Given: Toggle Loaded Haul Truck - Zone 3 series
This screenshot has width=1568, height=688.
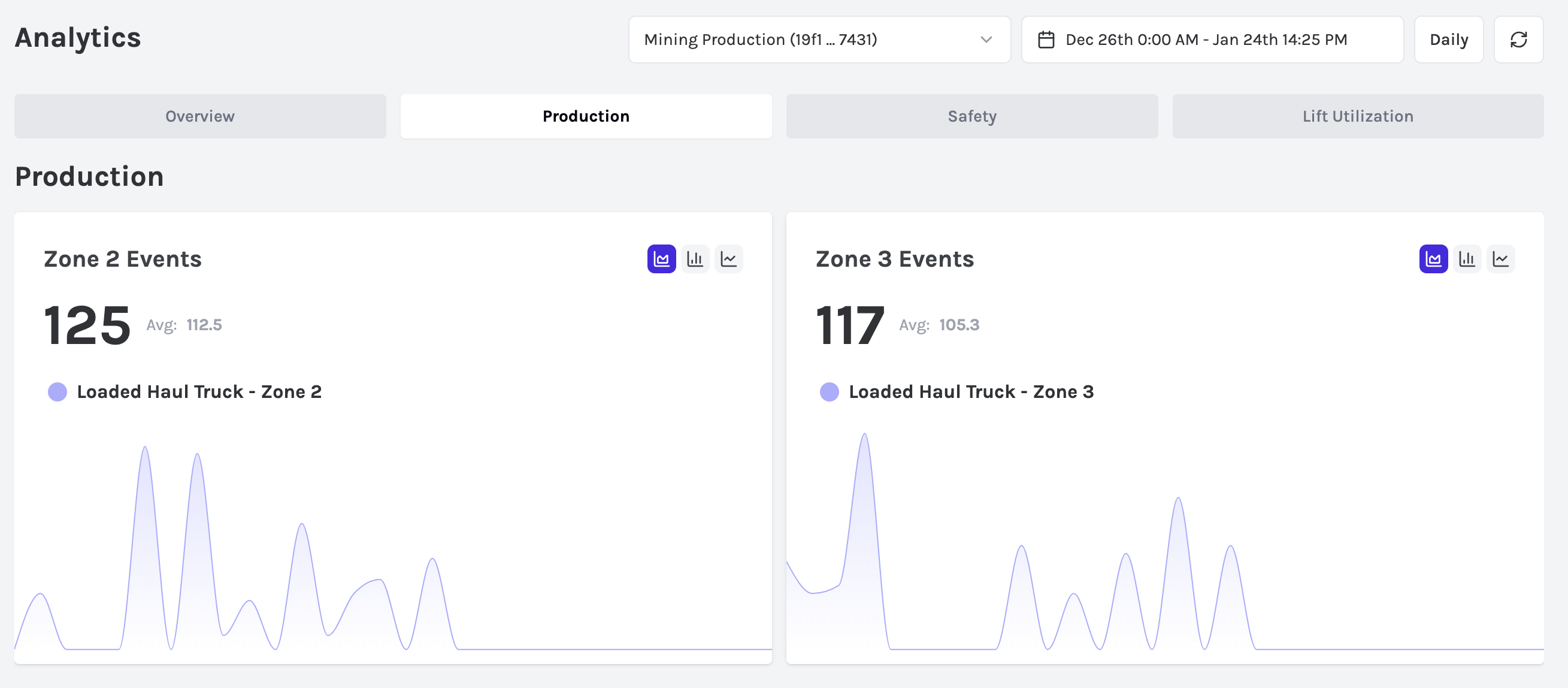Looking at the screenshot, I should click(970, 391).
